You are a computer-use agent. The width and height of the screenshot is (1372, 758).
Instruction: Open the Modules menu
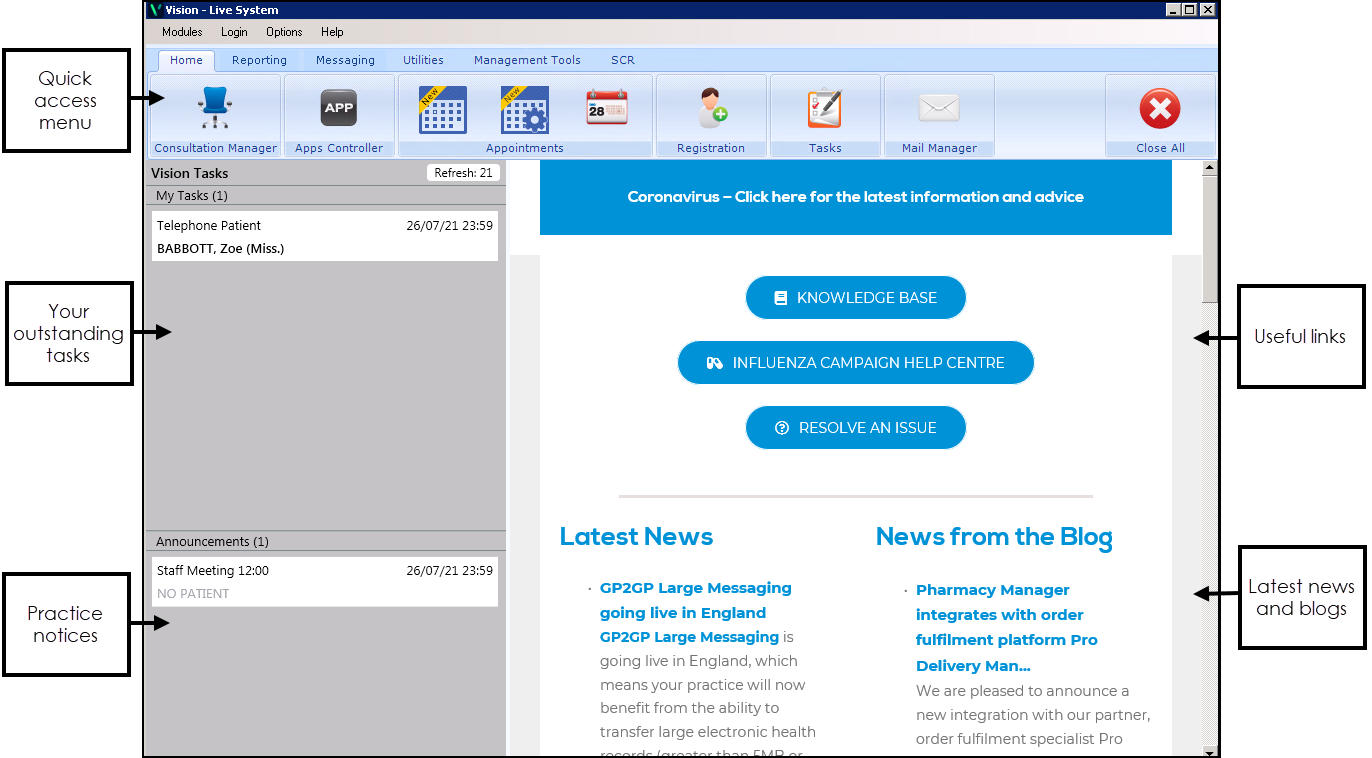182,32
